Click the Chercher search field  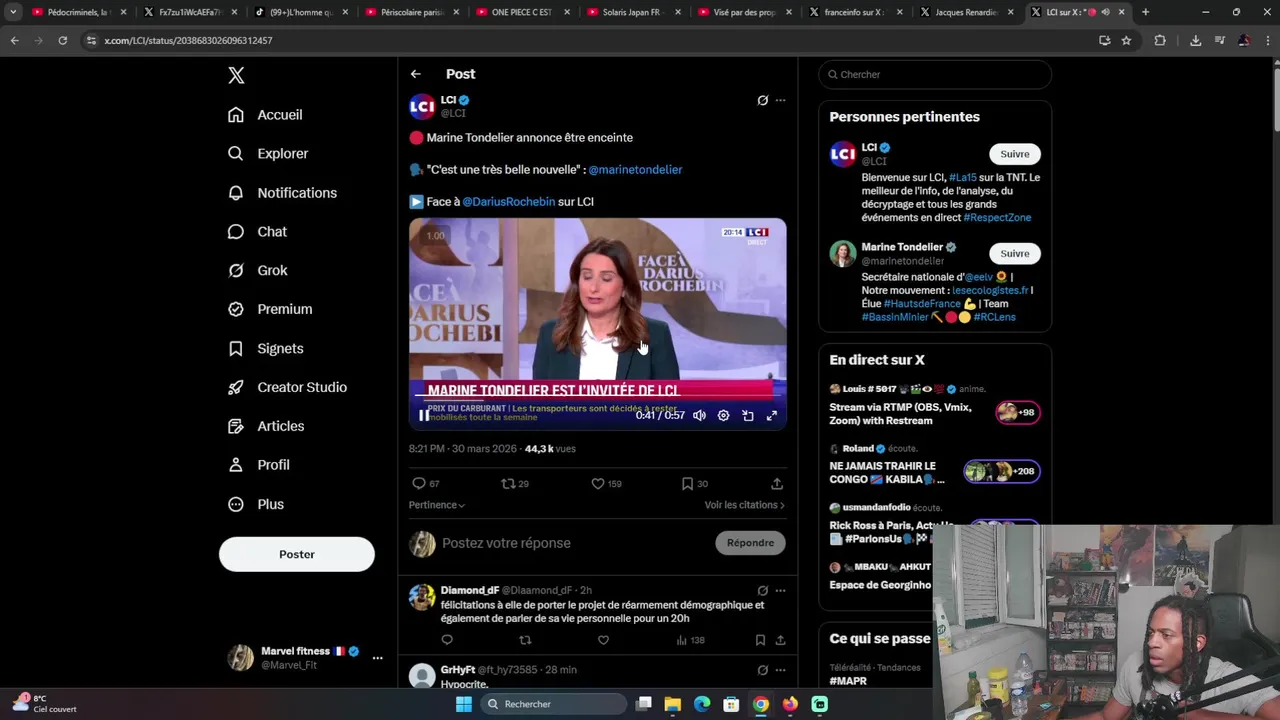935,75
